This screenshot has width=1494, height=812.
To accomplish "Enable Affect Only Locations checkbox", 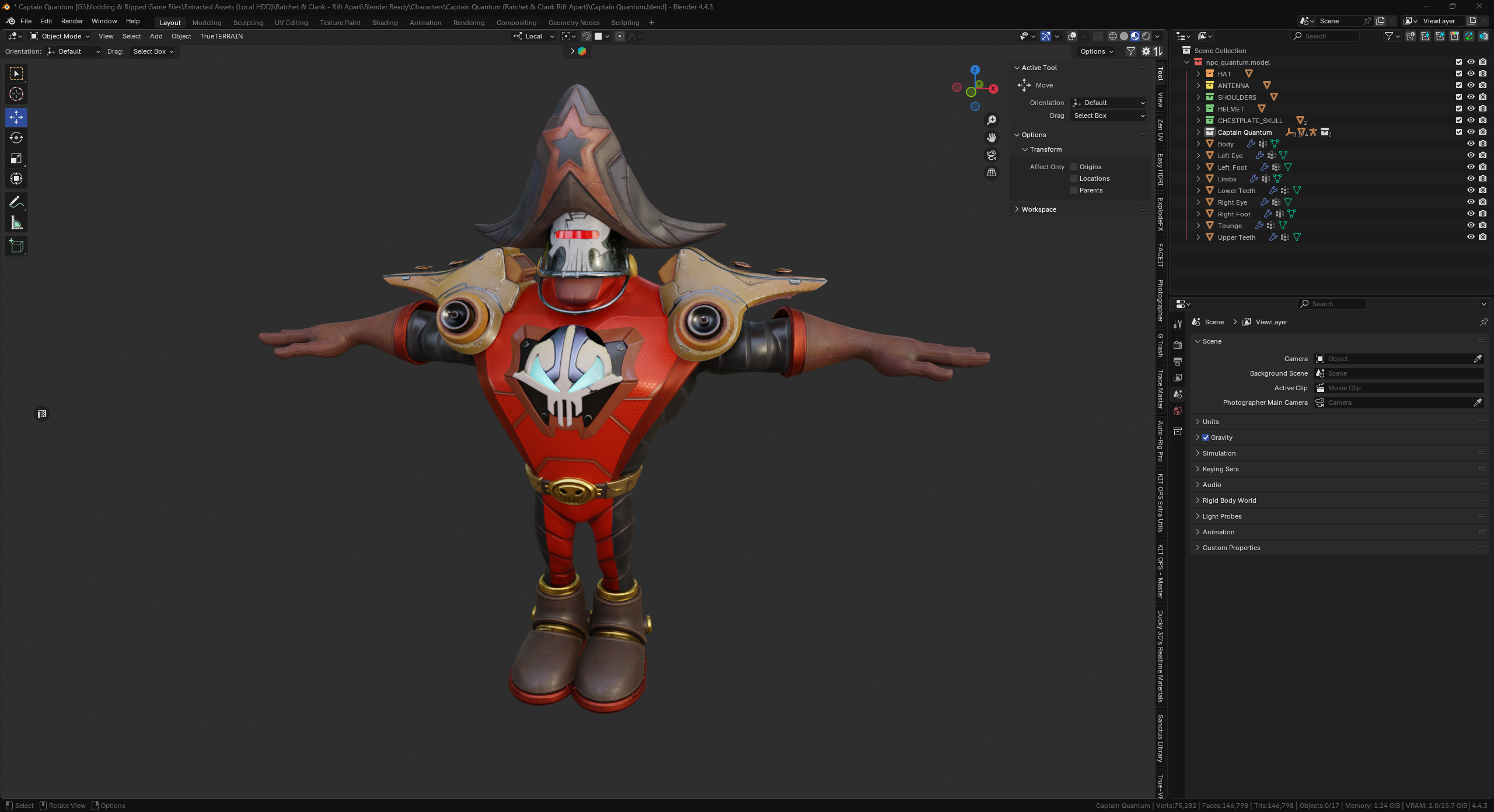I will (x=1074, y=178).
